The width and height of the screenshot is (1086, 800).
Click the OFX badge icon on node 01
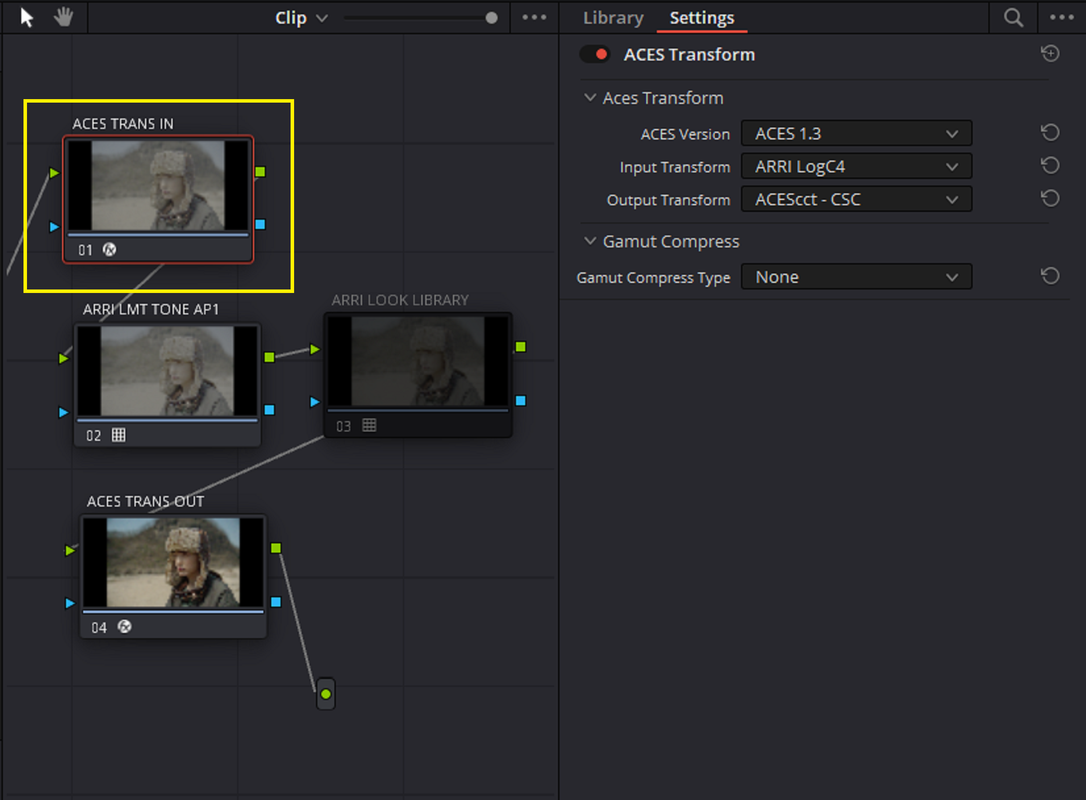coord(109,249)
